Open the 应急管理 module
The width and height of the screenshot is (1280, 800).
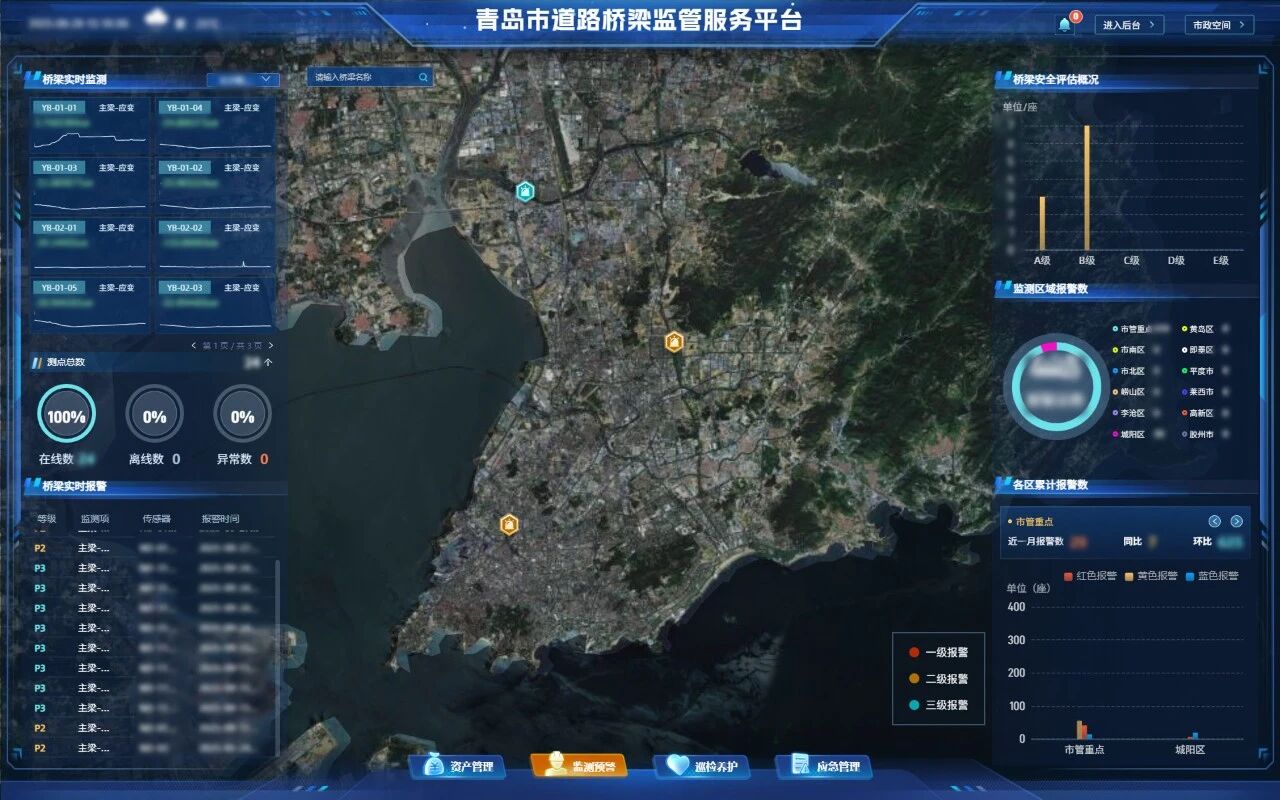824,767
